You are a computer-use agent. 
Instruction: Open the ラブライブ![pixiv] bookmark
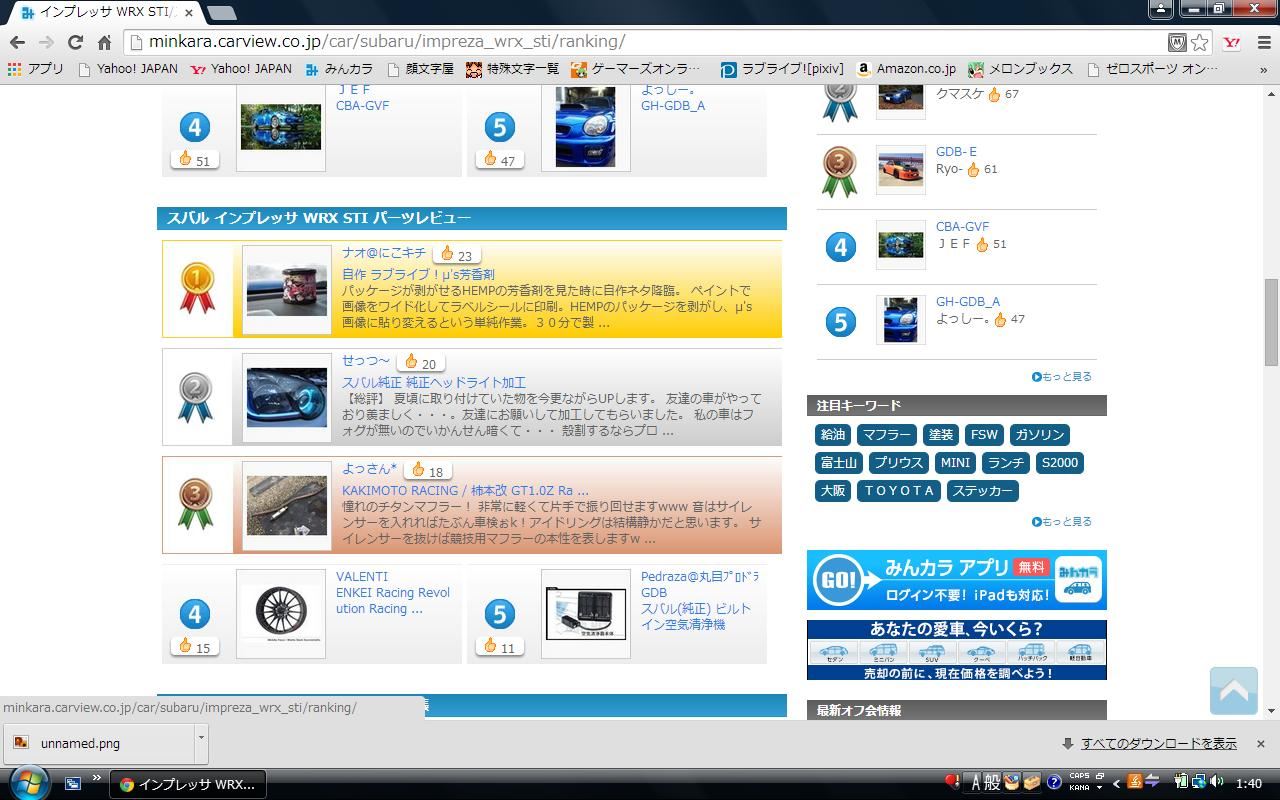(x=782, y=69)
